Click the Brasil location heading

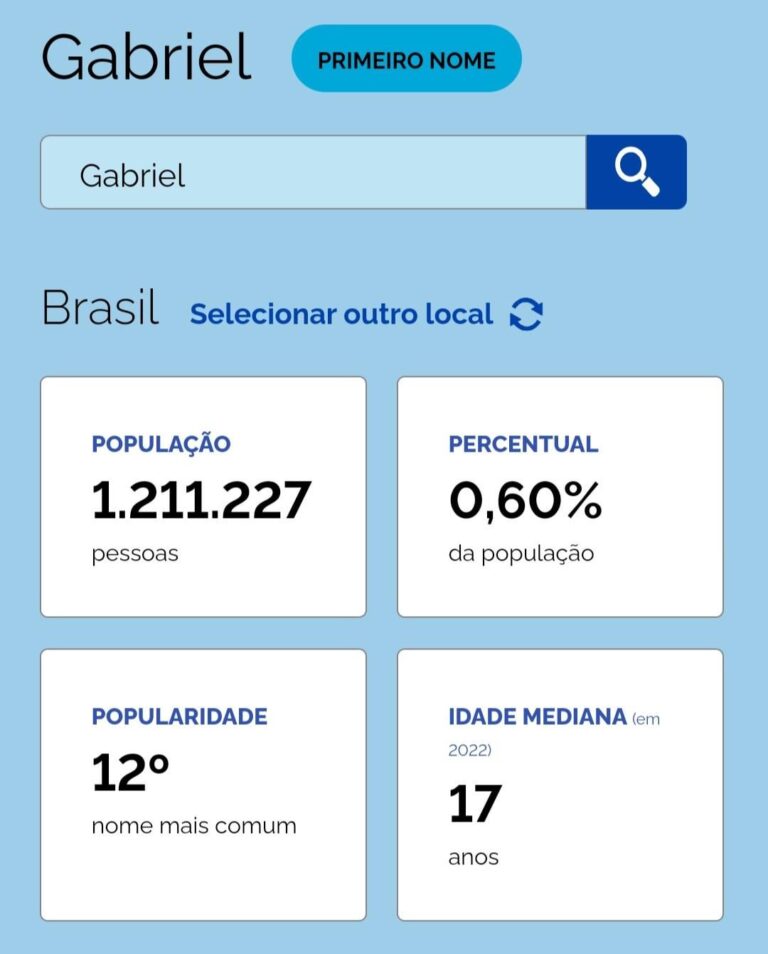click(100, 309)
